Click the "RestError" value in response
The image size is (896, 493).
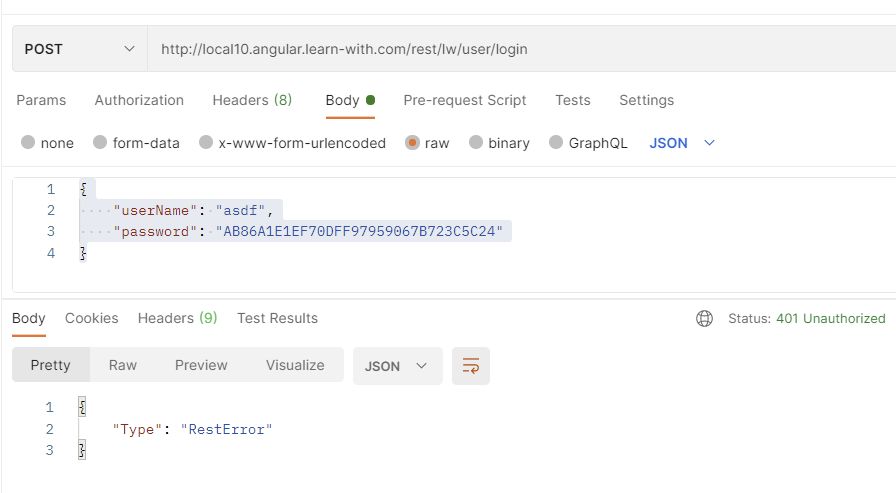[x=226, y=430]
